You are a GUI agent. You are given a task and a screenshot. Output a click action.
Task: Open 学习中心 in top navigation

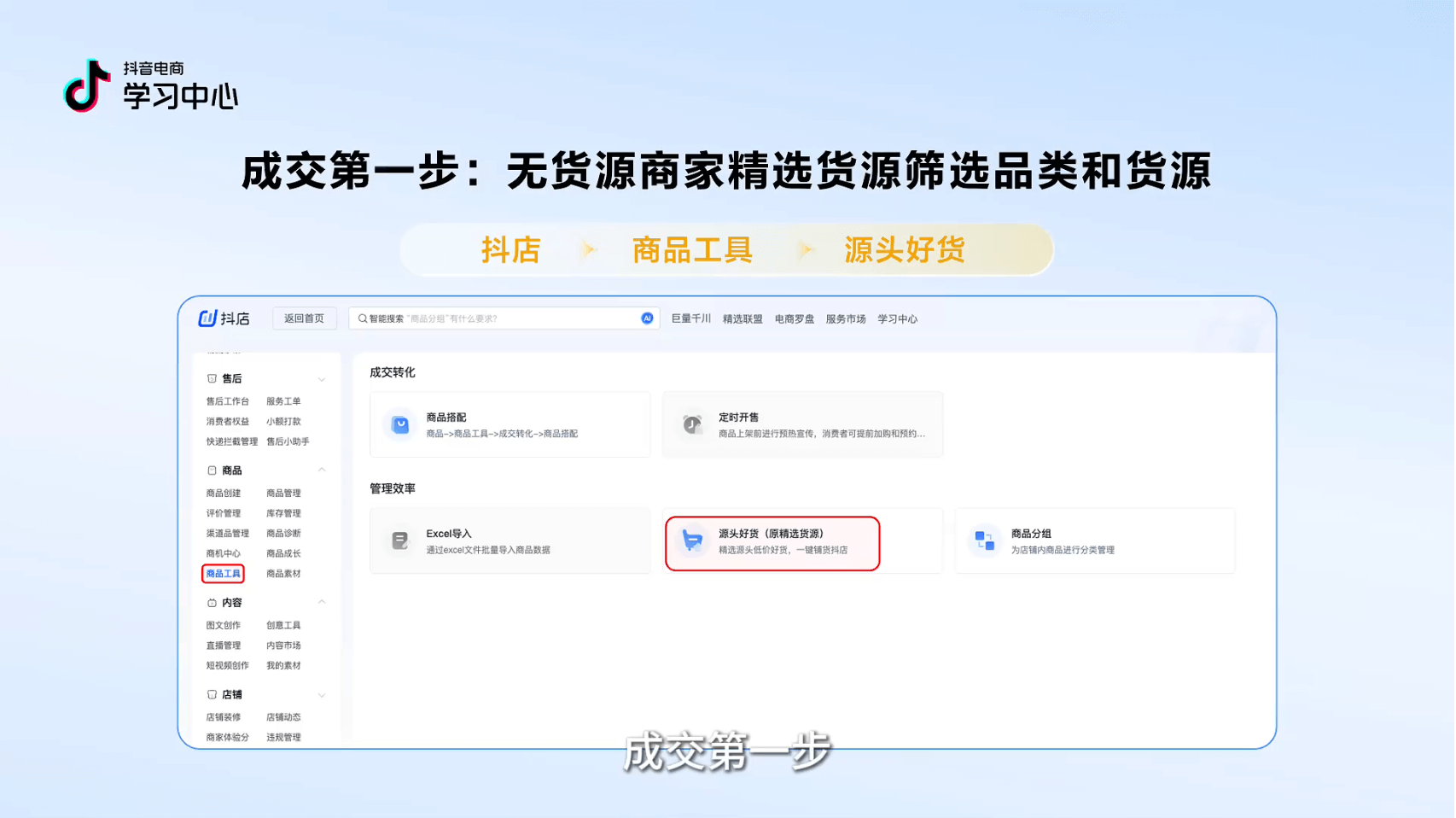click(x=897, y=318)
